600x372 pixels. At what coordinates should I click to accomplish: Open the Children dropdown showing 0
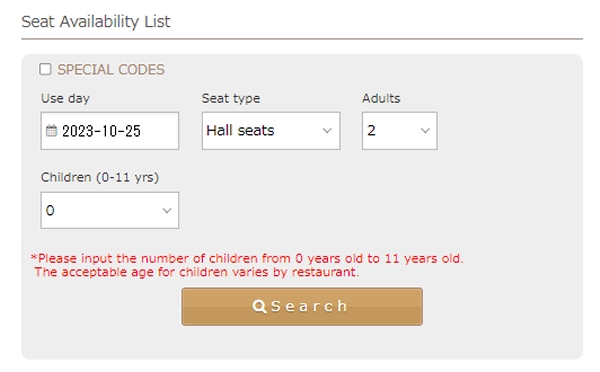[x=110, y=210]
